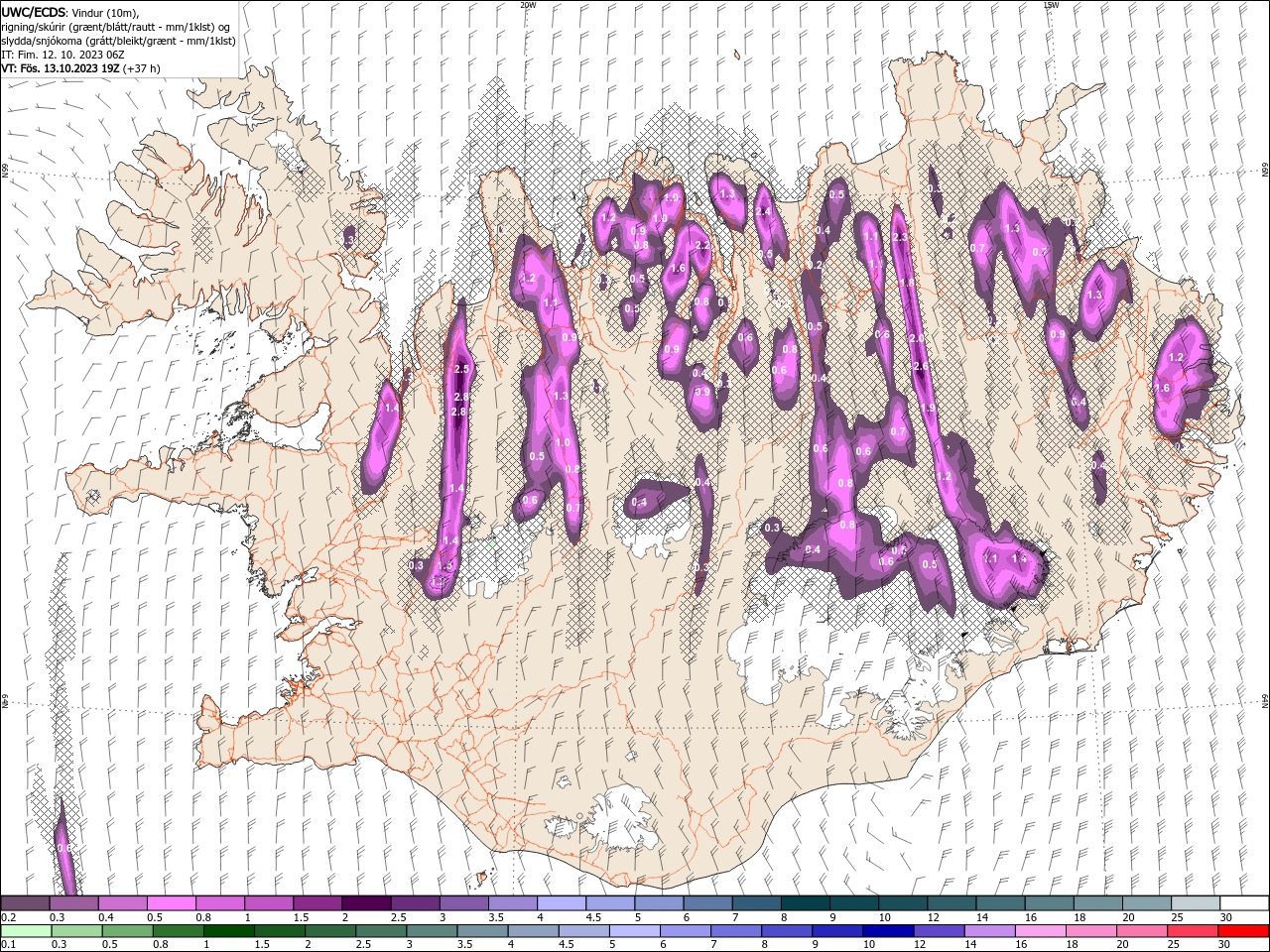Select the darkest green swatch labeled 1
1270x952 pixels.
[228, 931]
